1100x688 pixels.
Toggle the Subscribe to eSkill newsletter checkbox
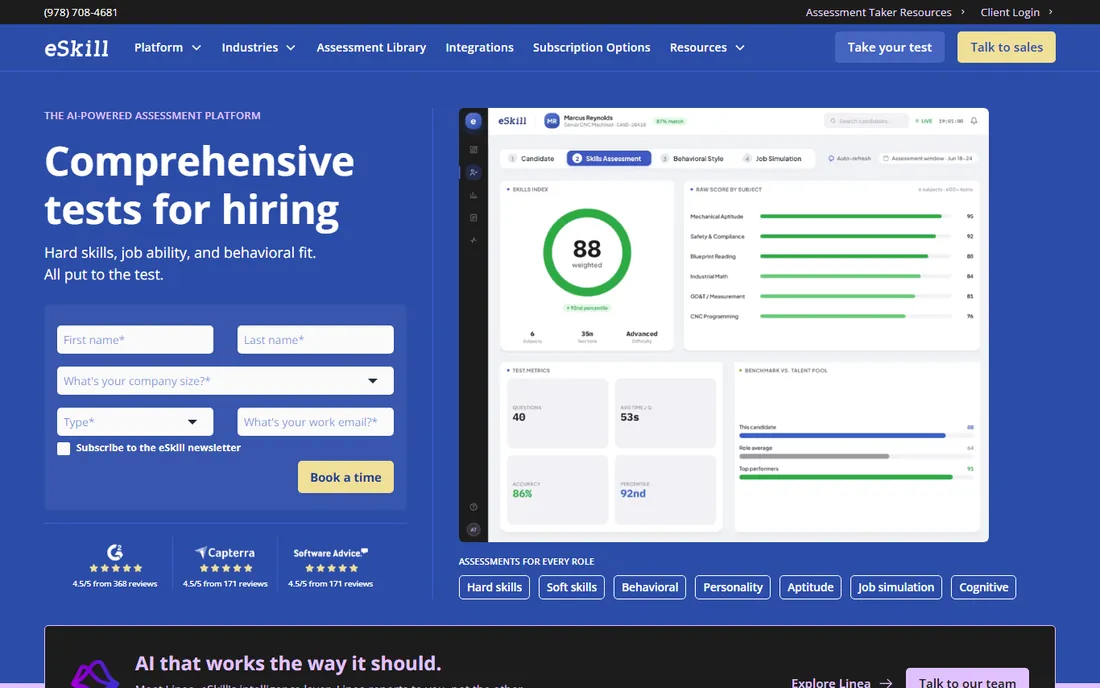64,448
